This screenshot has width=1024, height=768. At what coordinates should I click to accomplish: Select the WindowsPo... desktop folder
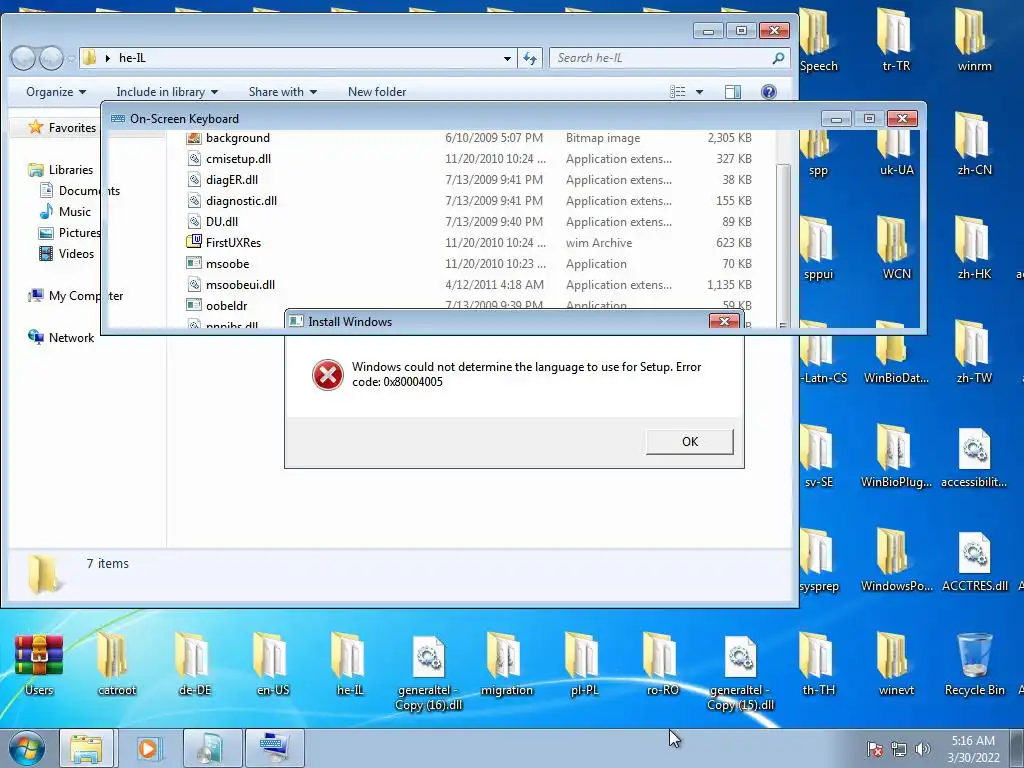tap(896, 560)
